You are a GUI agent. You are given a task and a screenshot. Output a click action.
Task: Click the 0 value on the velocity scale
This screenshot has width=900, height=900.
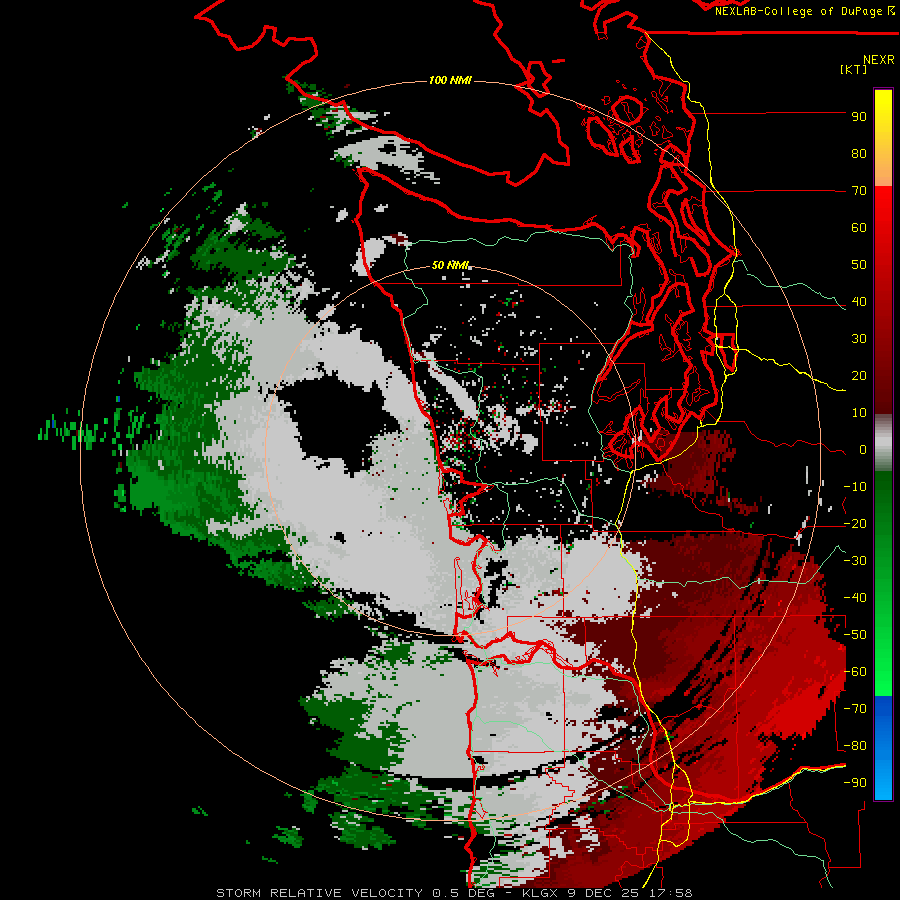[x=863, y=450]
